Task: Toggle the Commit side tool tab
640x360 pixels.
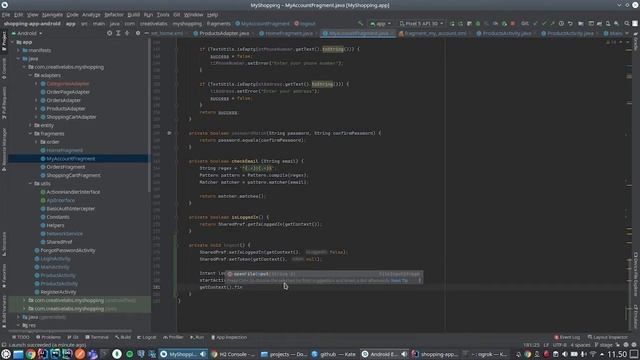Action: pyautogui.click(x=4, y=69)
